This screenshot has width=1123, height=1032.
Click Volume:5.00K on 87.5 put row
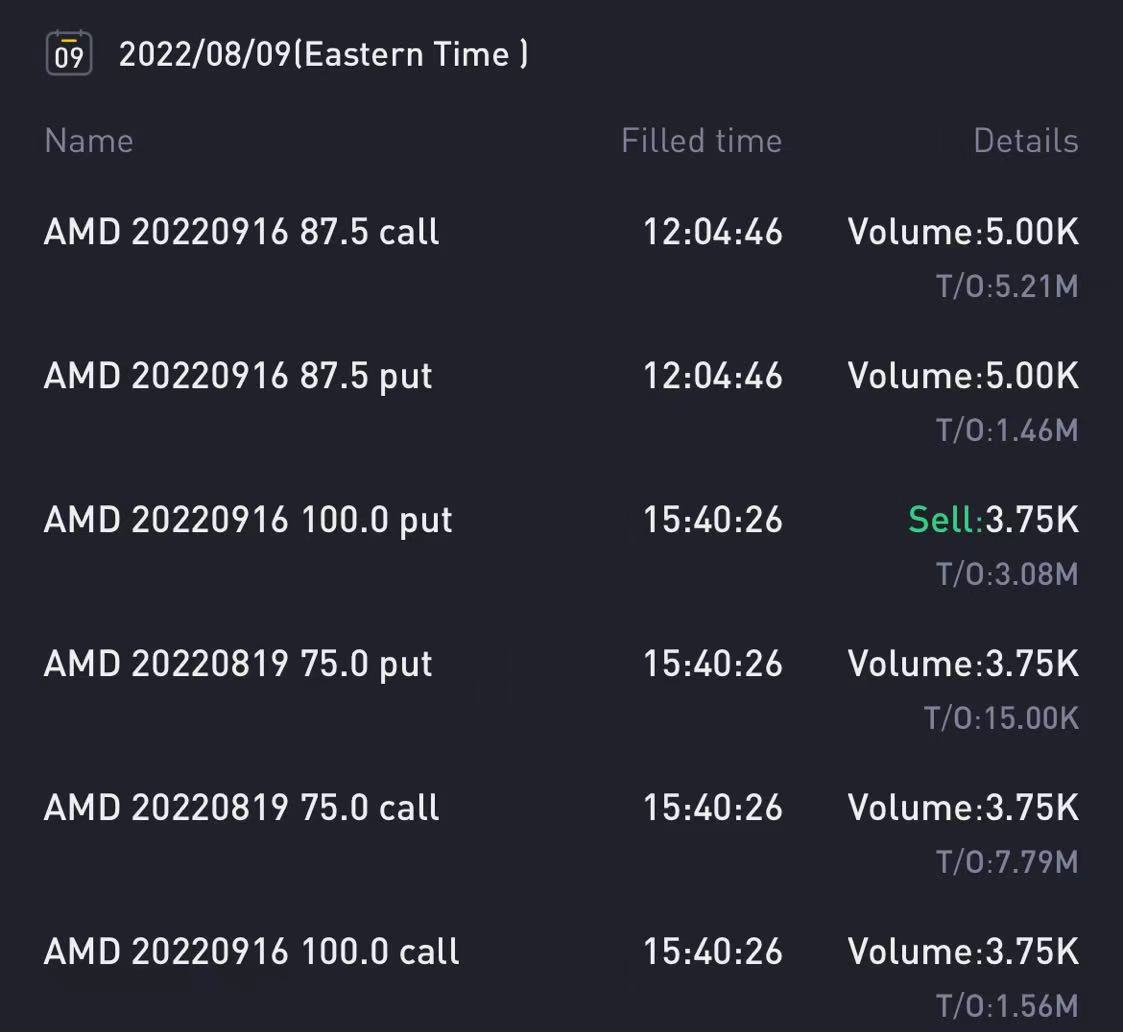[x=963, y=376]
